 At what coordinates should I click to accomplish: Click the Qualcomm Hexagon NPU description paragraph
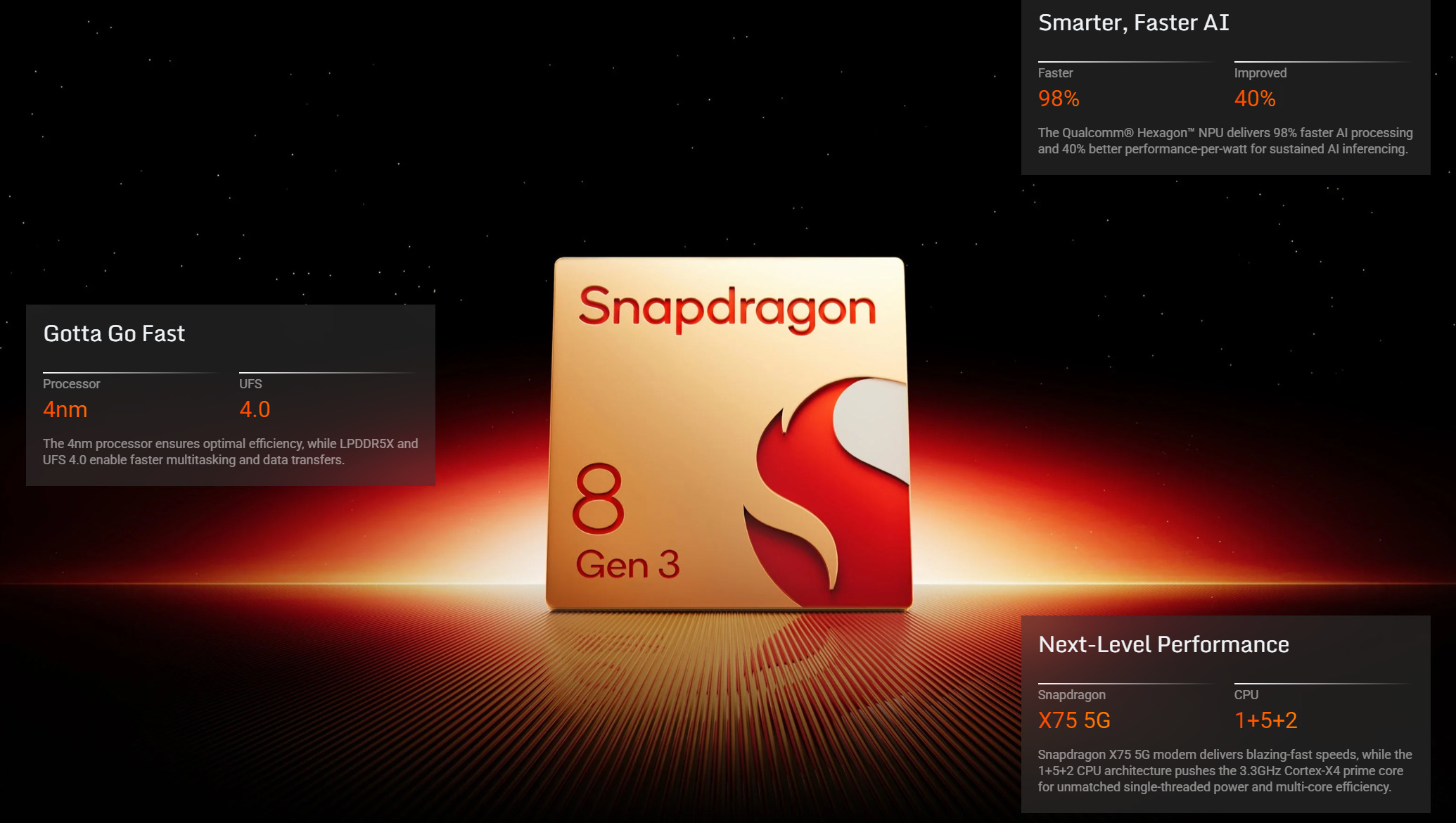(1225, 141)
